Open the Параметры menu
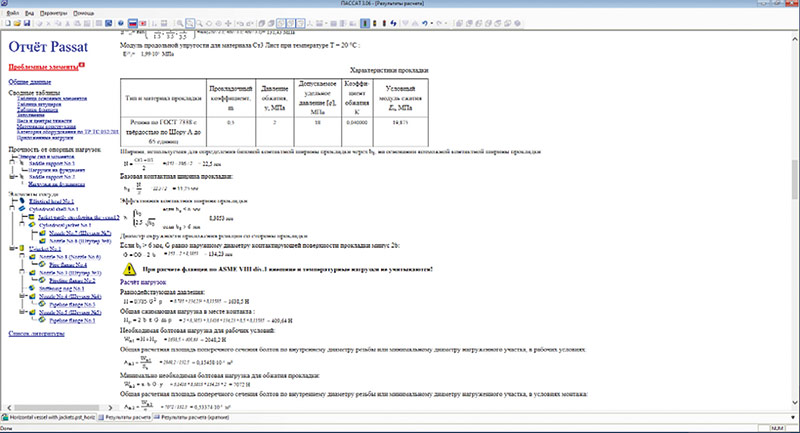 [53, 13]
